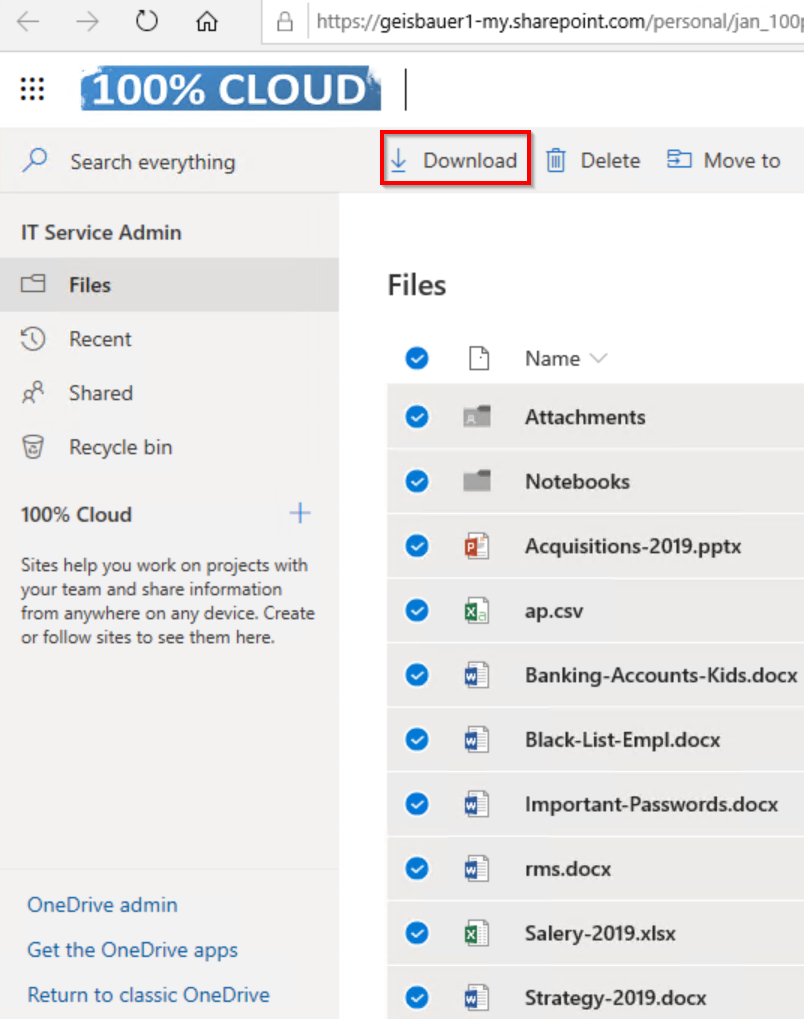Click the Attachments folder icon
The image size is (804, 1019).
pos(477,418)
